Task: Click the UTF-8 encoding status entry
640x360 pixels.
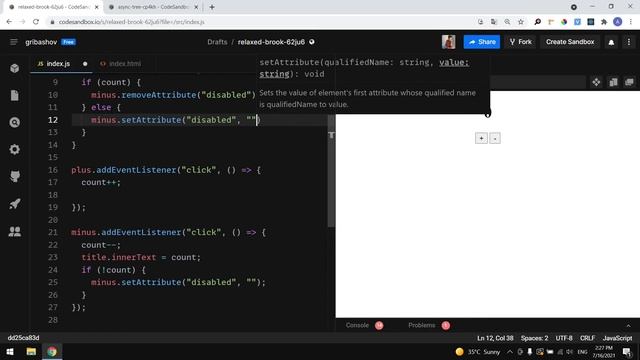Action: tap(564, 338)
